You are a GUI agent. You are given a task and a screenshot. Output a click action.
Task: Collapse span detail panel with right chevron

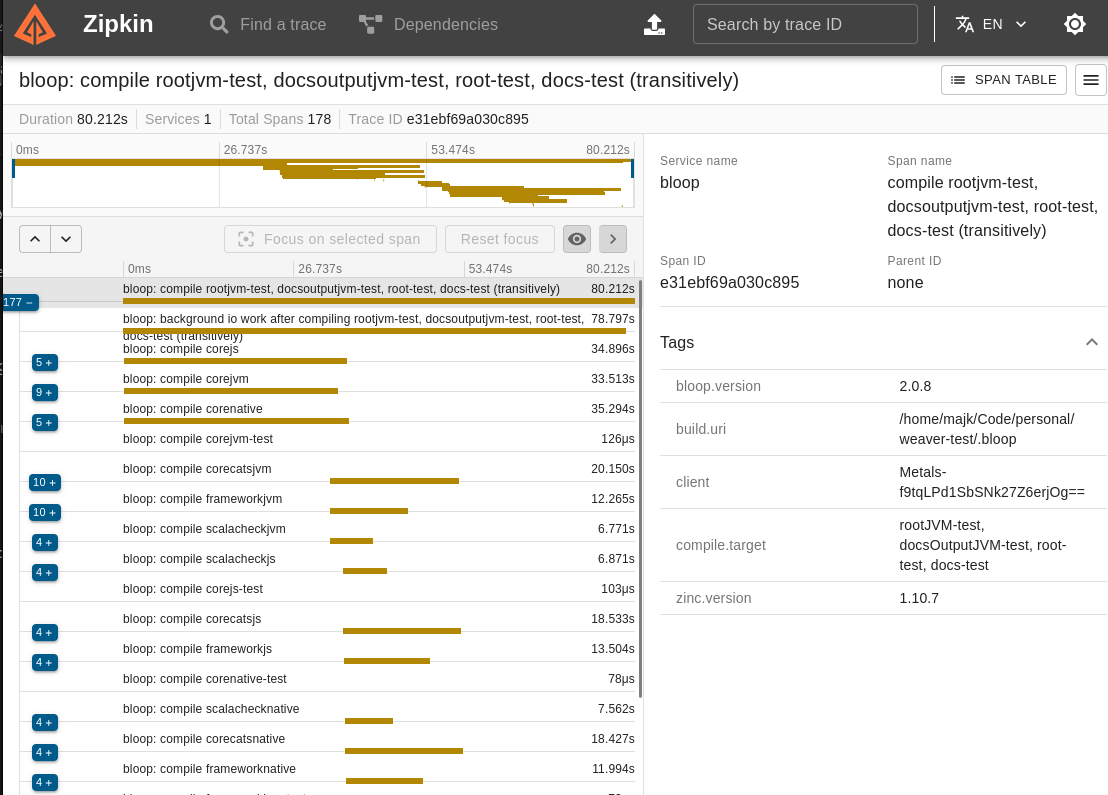[613, 239]
